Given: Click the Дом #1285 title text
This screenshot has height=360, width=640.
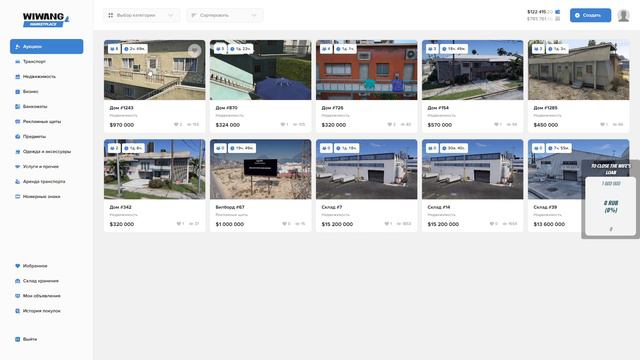Looking at the screenshot, I should (x=545, y=108).
